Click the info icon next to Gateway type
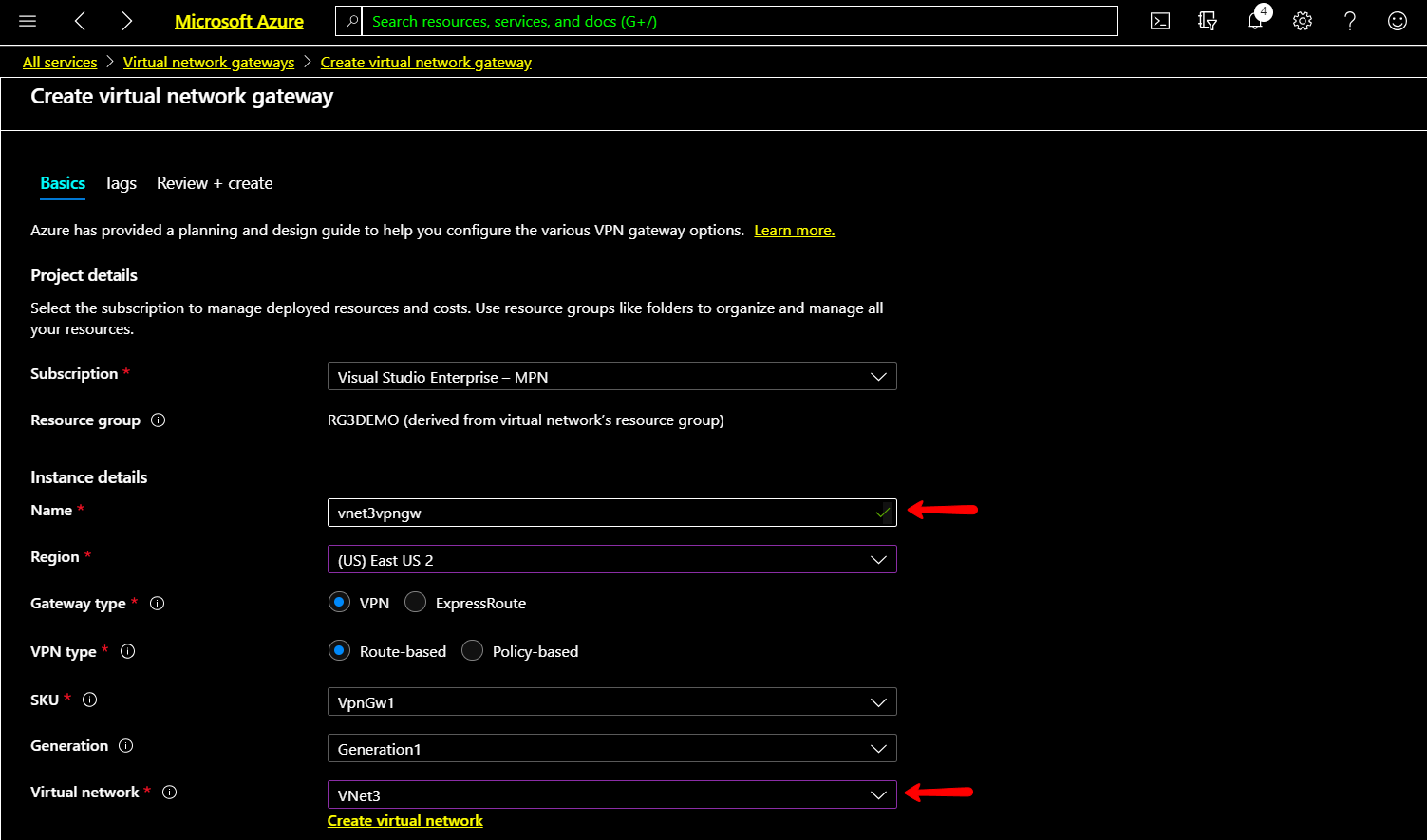This screenshot has height=840, width=1427. [158, 603]
